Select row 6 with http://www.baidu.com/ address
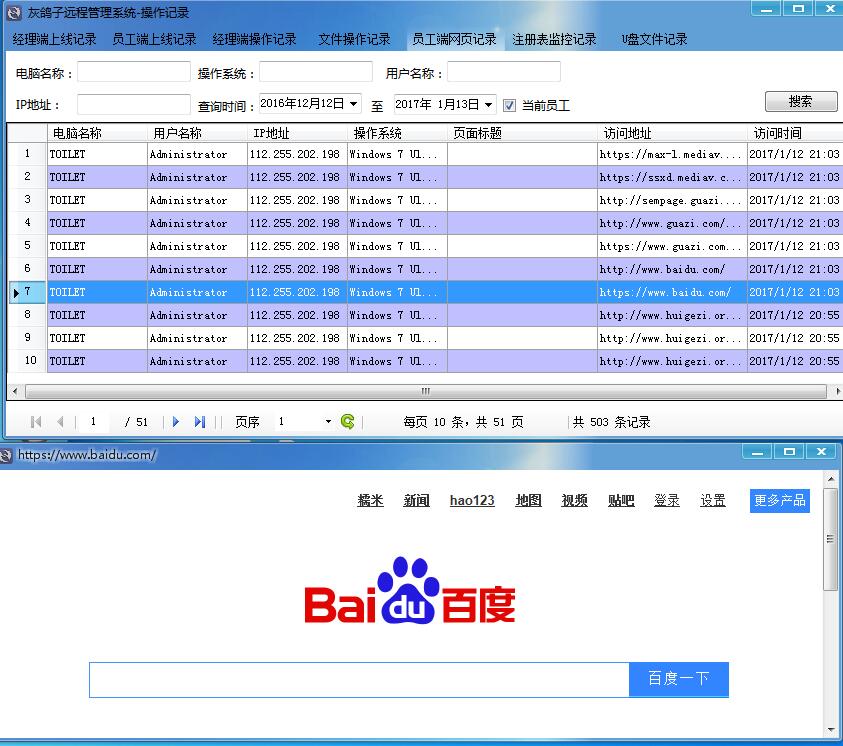The height and width of the screenshot is (746, 843). (x=425, y=269)
